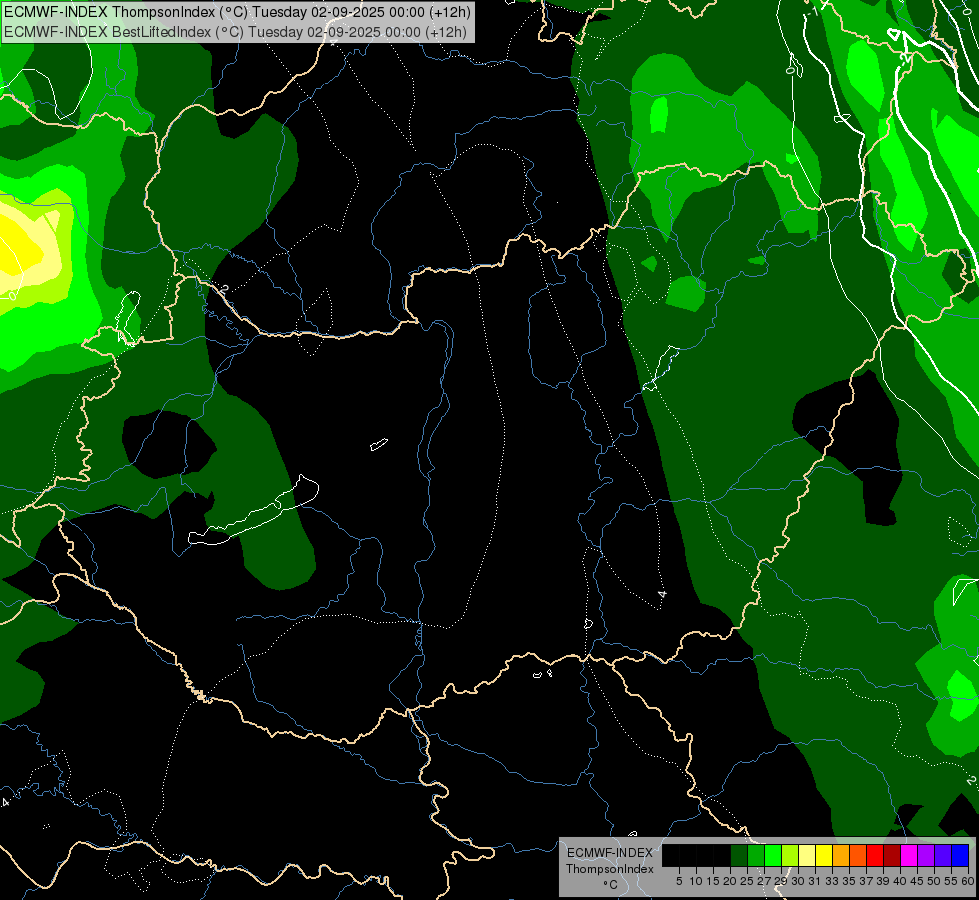
Task: Click legend scale value '31'
Action: (815, 881)
